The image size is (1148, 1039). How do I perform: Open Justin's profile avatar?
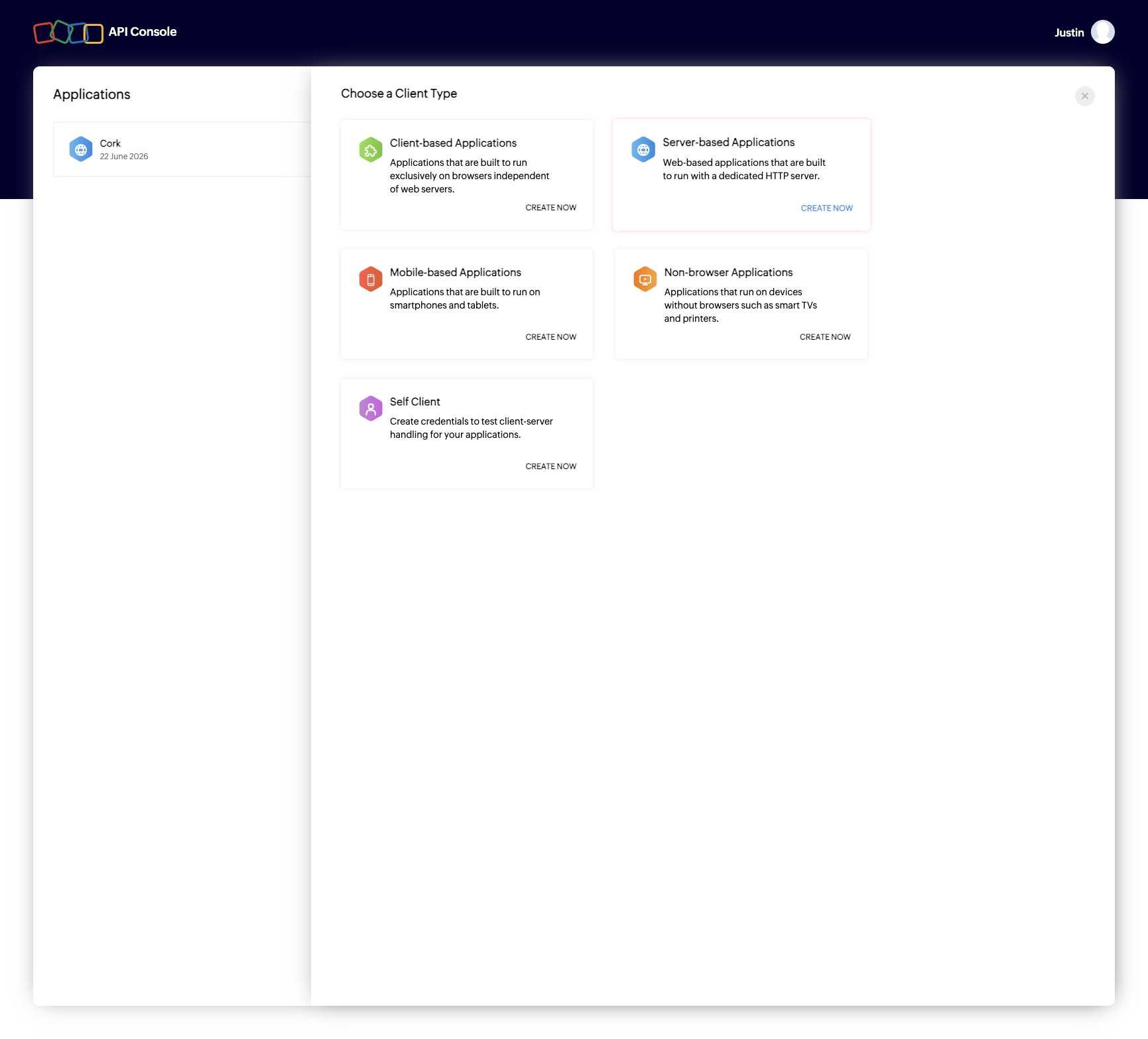(x=1102, y=32)
